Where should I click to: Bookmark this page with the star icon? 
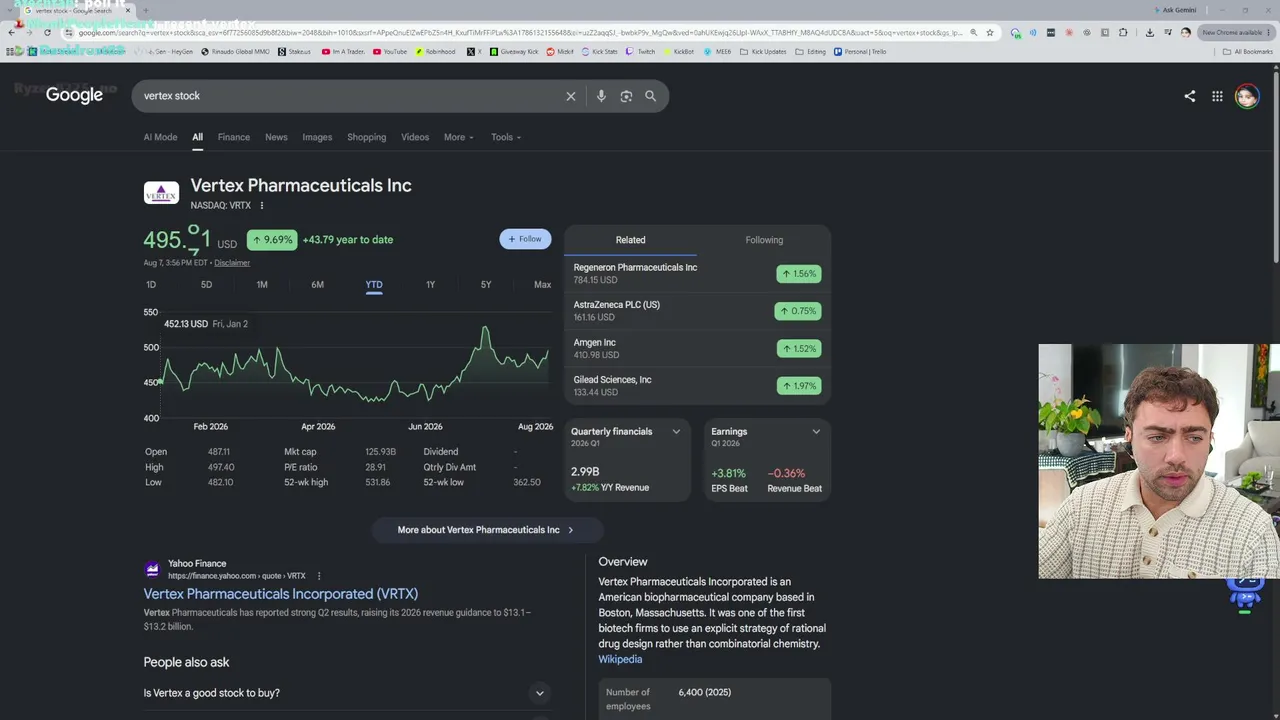pyautogui.click(x=990, y=32)
